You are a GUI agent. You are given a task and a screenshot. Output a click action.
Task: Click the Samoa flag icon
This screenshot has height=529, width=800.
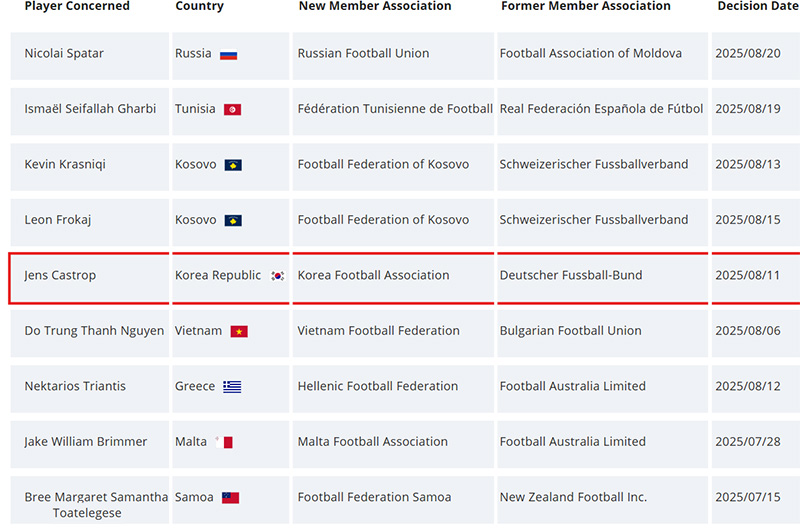click(x=230, y=498)
